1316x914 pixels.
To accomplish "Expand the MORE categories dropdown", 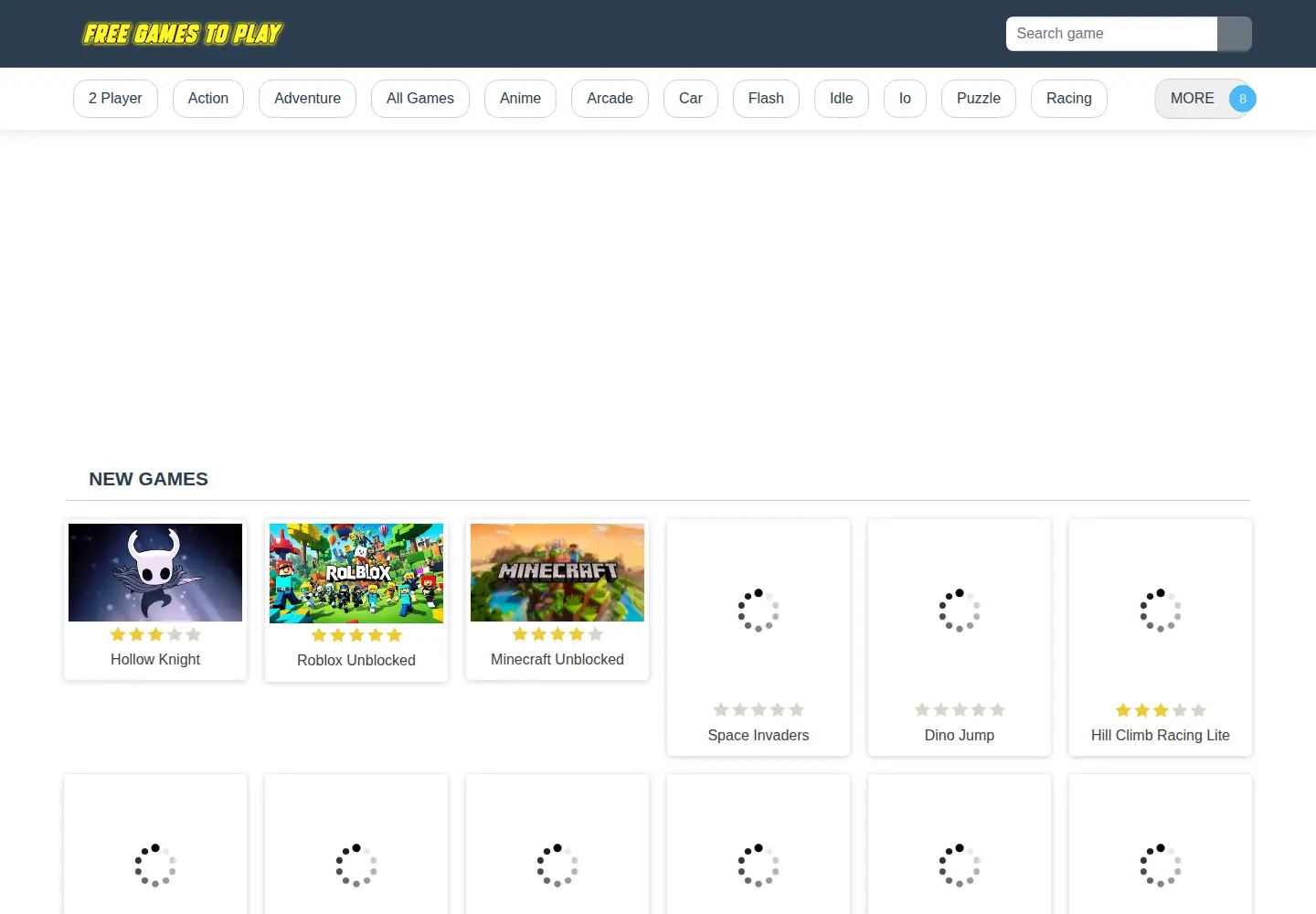I will point(1203,99).
